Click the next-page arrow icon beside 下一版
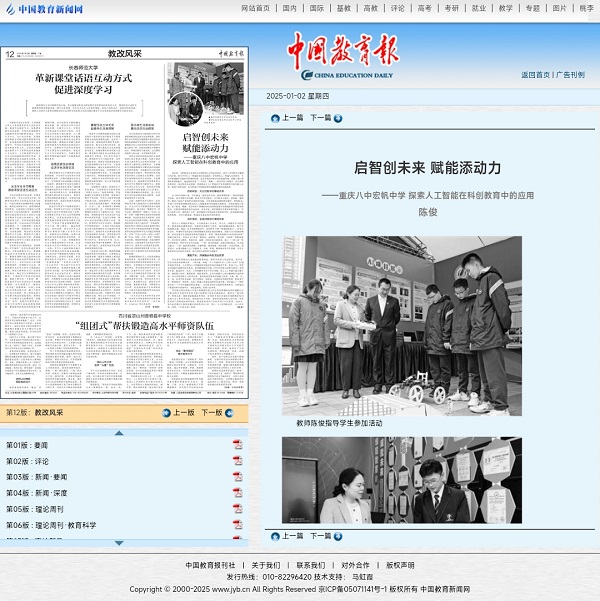 [229, 413]
